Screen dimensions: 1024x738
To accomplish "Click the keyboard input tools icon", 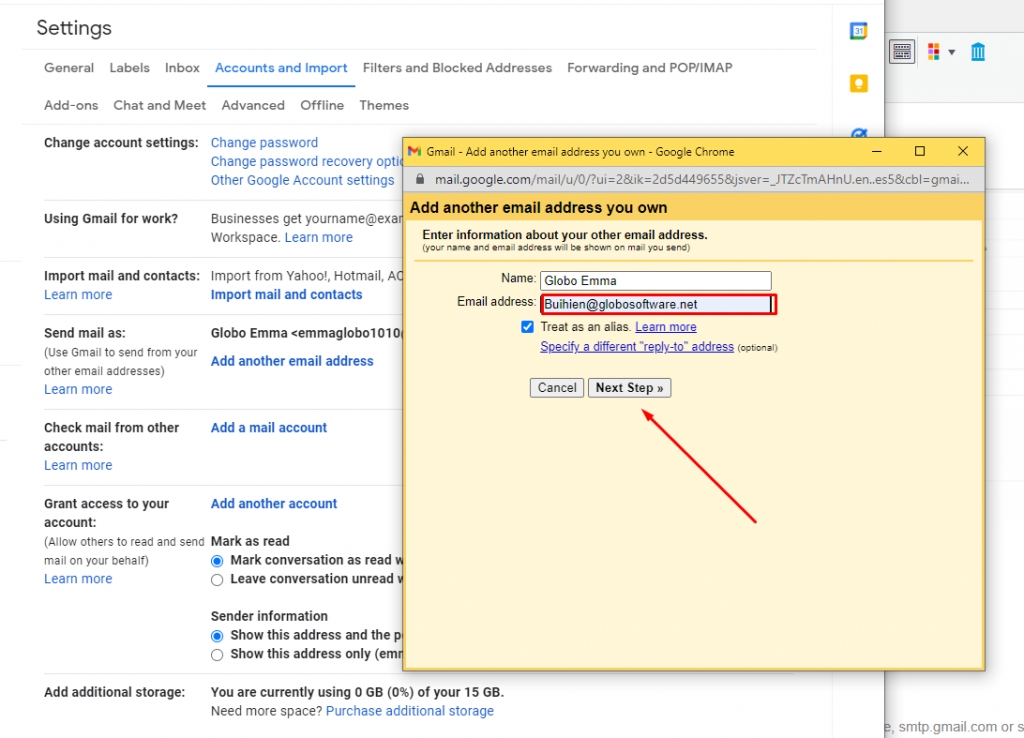I will click(x=901, y=52).
